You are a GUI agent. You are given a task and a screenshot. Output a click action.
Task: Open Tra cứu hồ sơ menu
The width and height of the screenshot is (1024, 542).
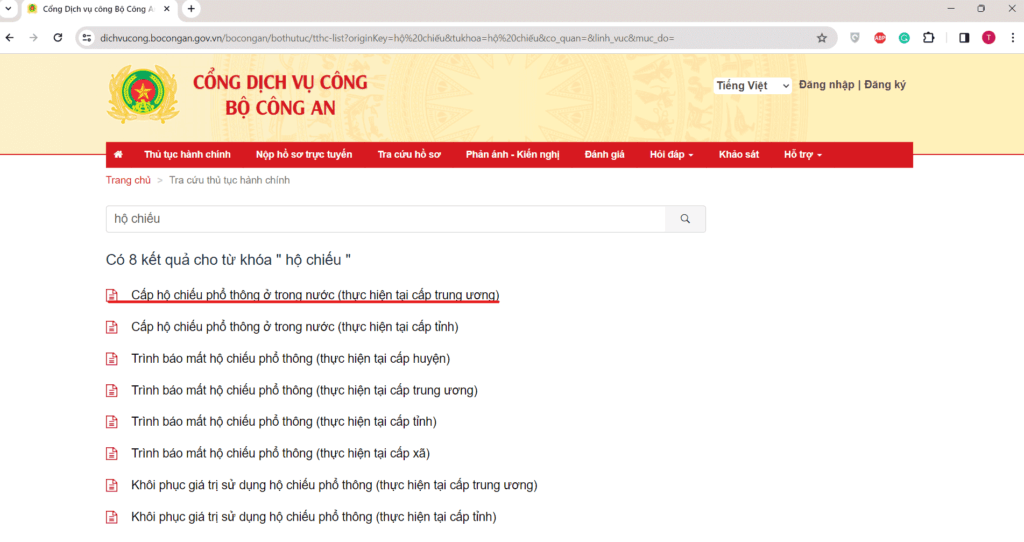click(x=409, y=155)
